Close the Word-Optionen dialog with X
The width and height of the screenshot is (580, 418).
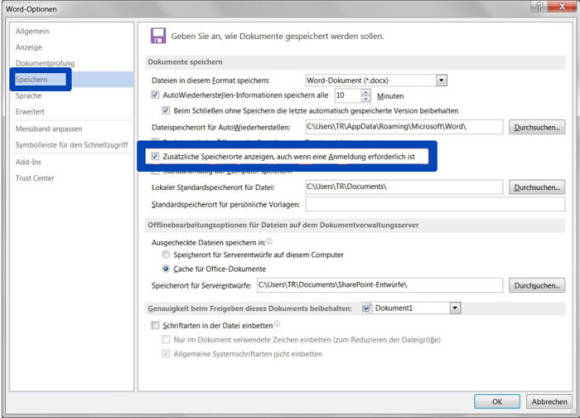pyautogui.click(x=562, y=6)
